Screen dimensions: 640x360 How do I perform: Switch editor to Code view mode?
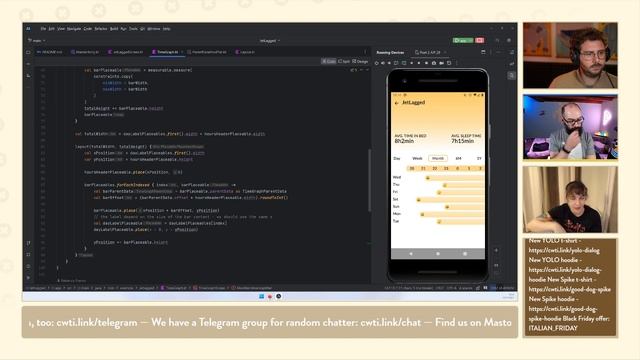(x=329, y=61)
